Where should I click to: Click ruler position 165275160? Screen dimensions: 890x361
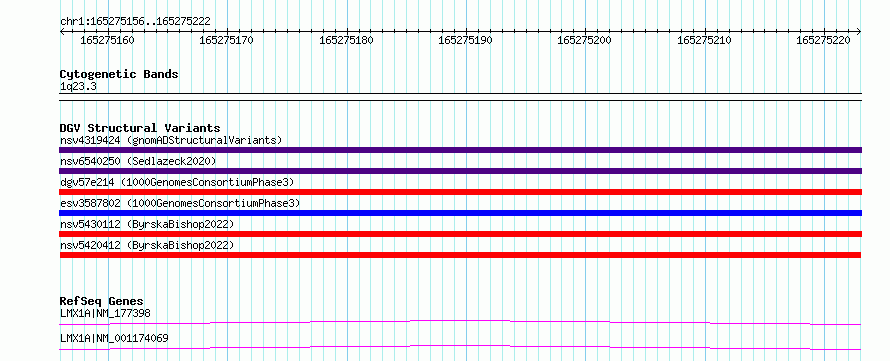click(x=108, y=40)
